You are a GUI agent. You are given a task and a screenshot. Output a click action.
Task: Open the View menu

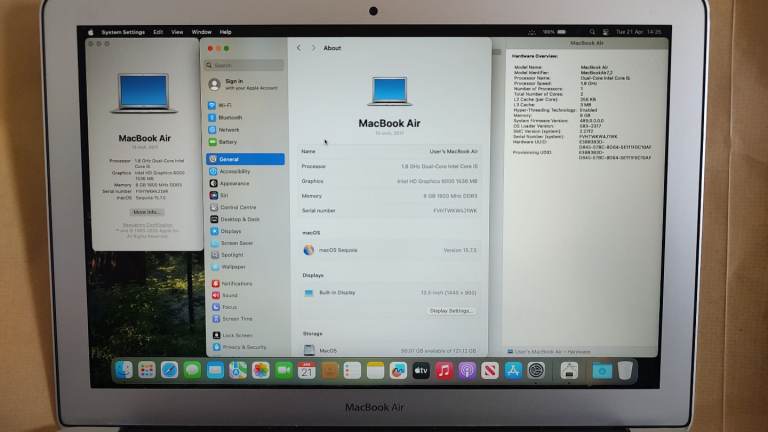tap(177, 32)
